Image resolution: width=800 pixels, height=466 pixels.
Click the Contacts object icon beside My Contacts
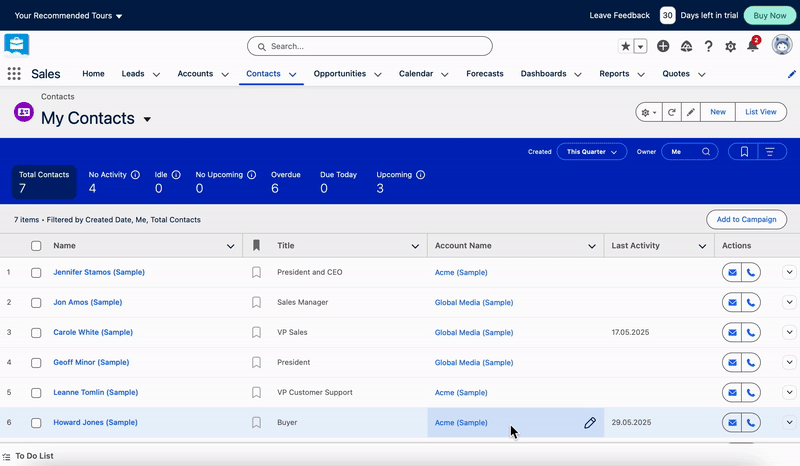(24, 112)
